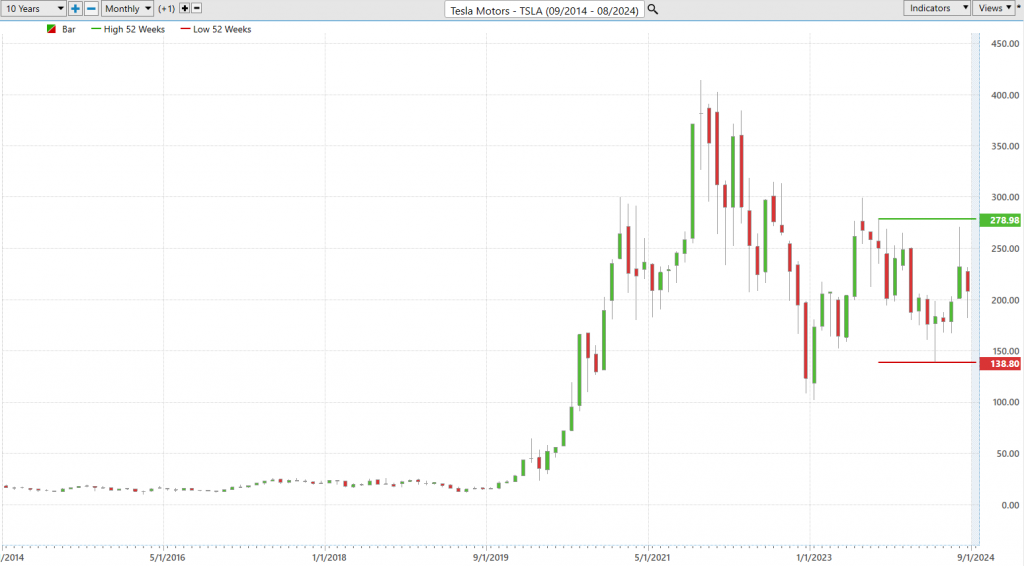The width and height of the screenshot is (1024, 566).
Task: Click the red 52-week low line
Action: coord(927,362)
